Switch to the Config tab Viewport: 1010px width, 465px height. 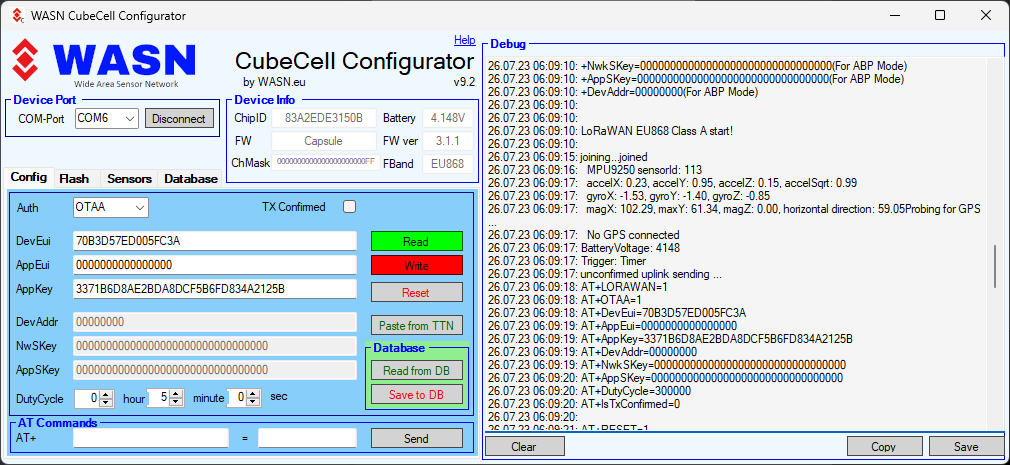[28, 178]
